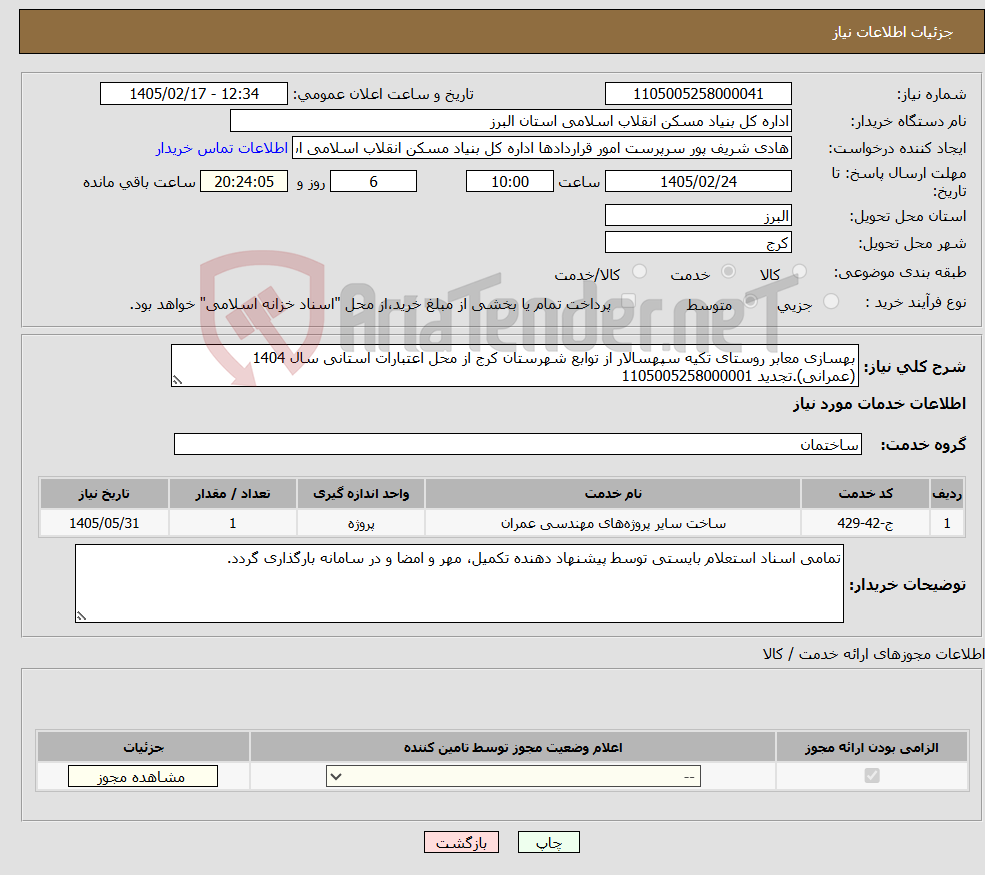Click the deadline date field 1405/02/24
This screenshot has height=875, width=985.
click(x=698, y=182)
